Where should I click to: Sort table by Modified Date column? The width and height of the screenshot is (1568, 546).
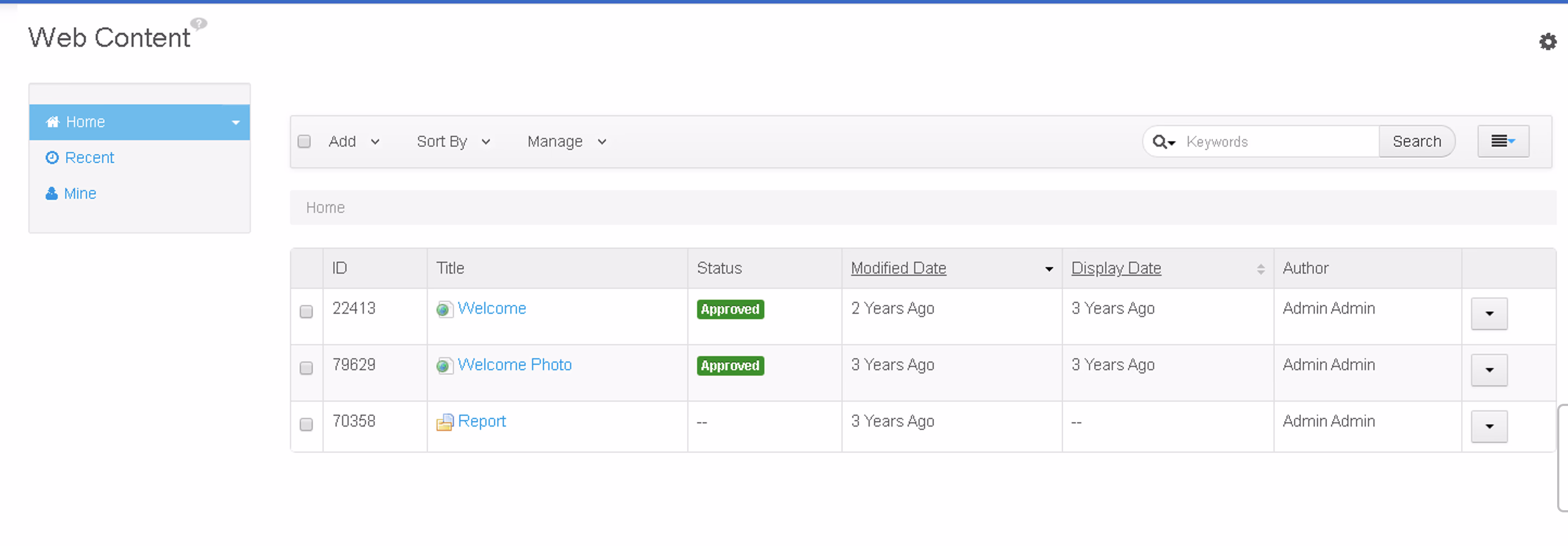coord(898,269)
